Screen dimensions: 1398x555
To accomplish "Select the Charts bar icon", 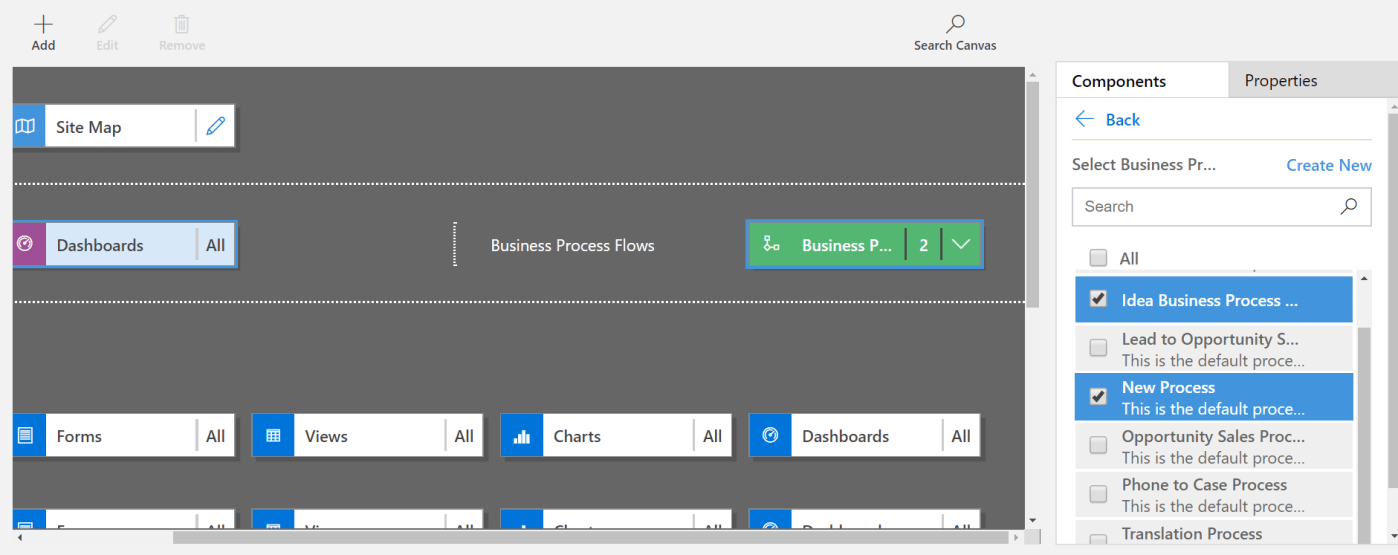I will tap(521, 436).
